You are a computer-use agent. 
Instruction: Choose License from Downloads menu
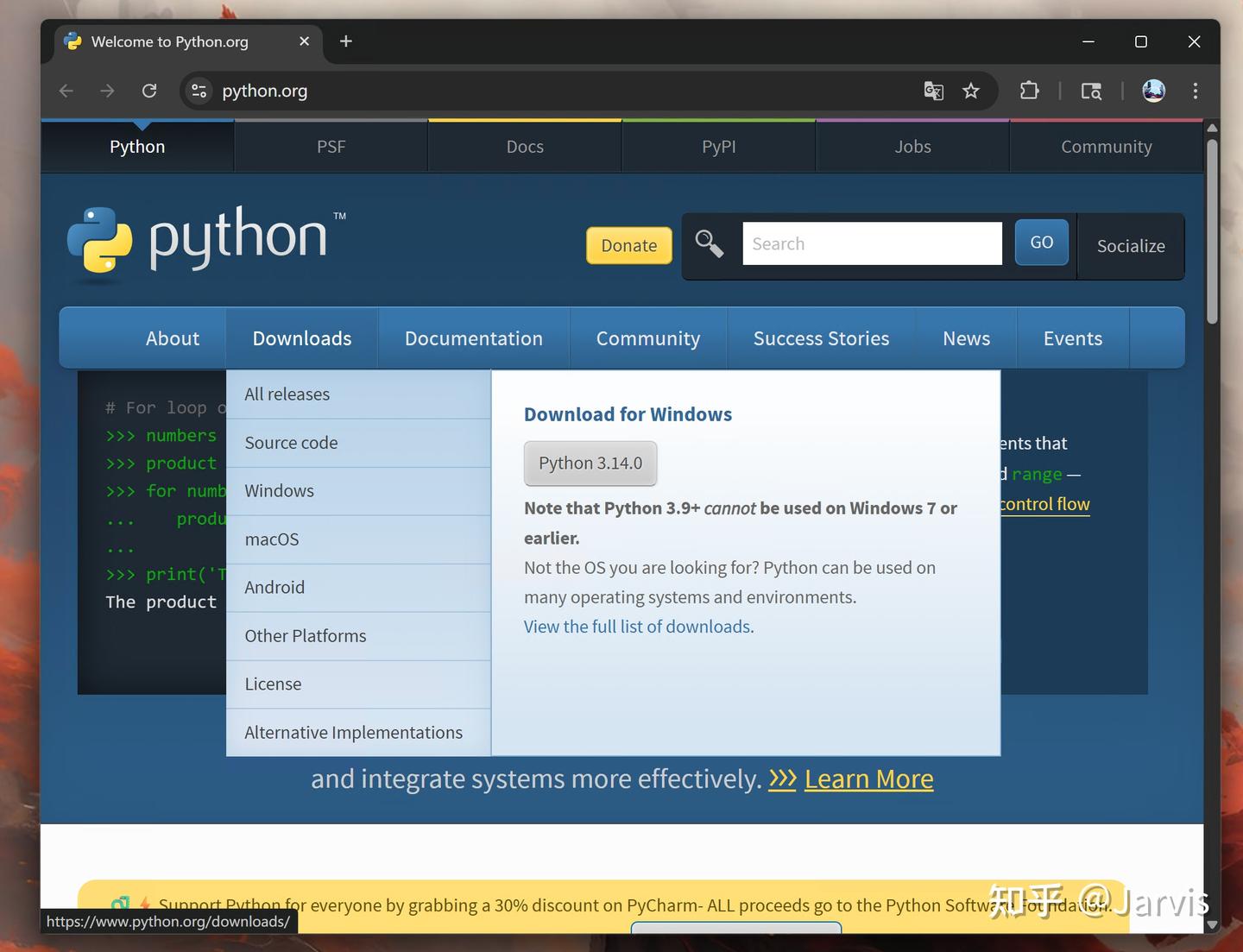click(x=358, y=684)
